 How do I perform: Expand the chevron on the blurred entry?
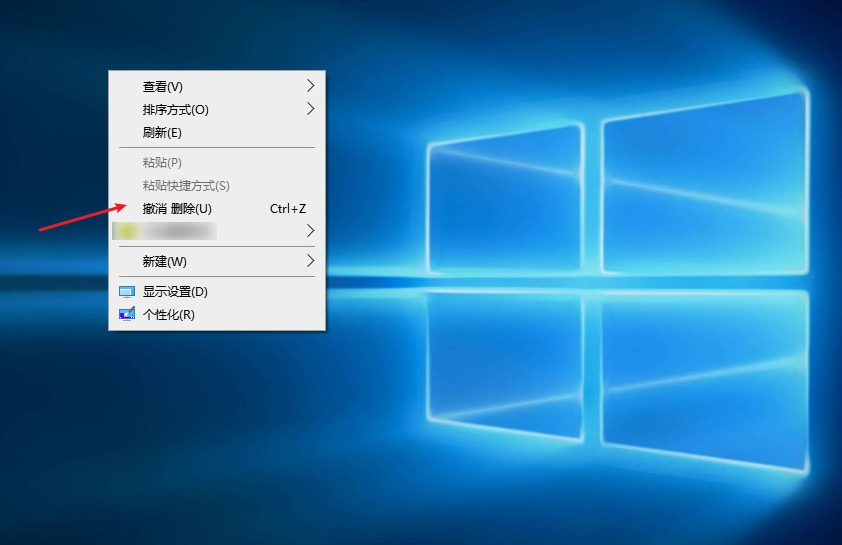(x=310, y=232)
